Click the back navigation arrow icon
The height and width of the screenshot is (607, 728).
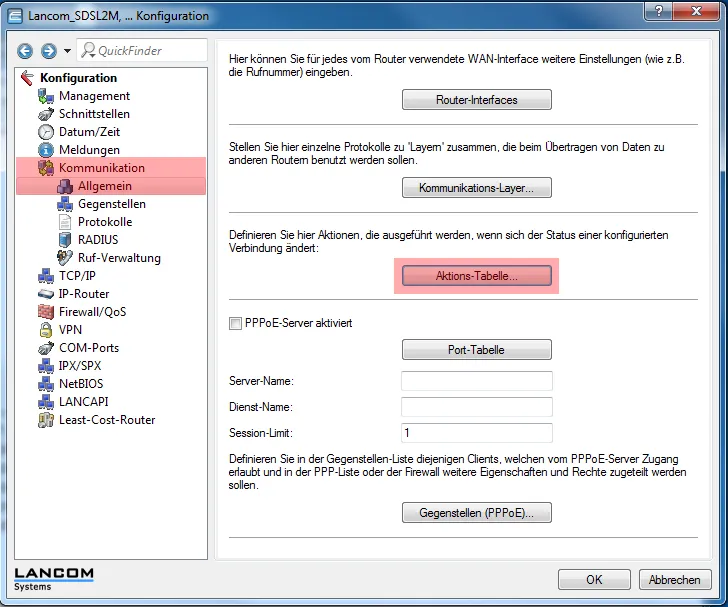(x=25, y=51)
